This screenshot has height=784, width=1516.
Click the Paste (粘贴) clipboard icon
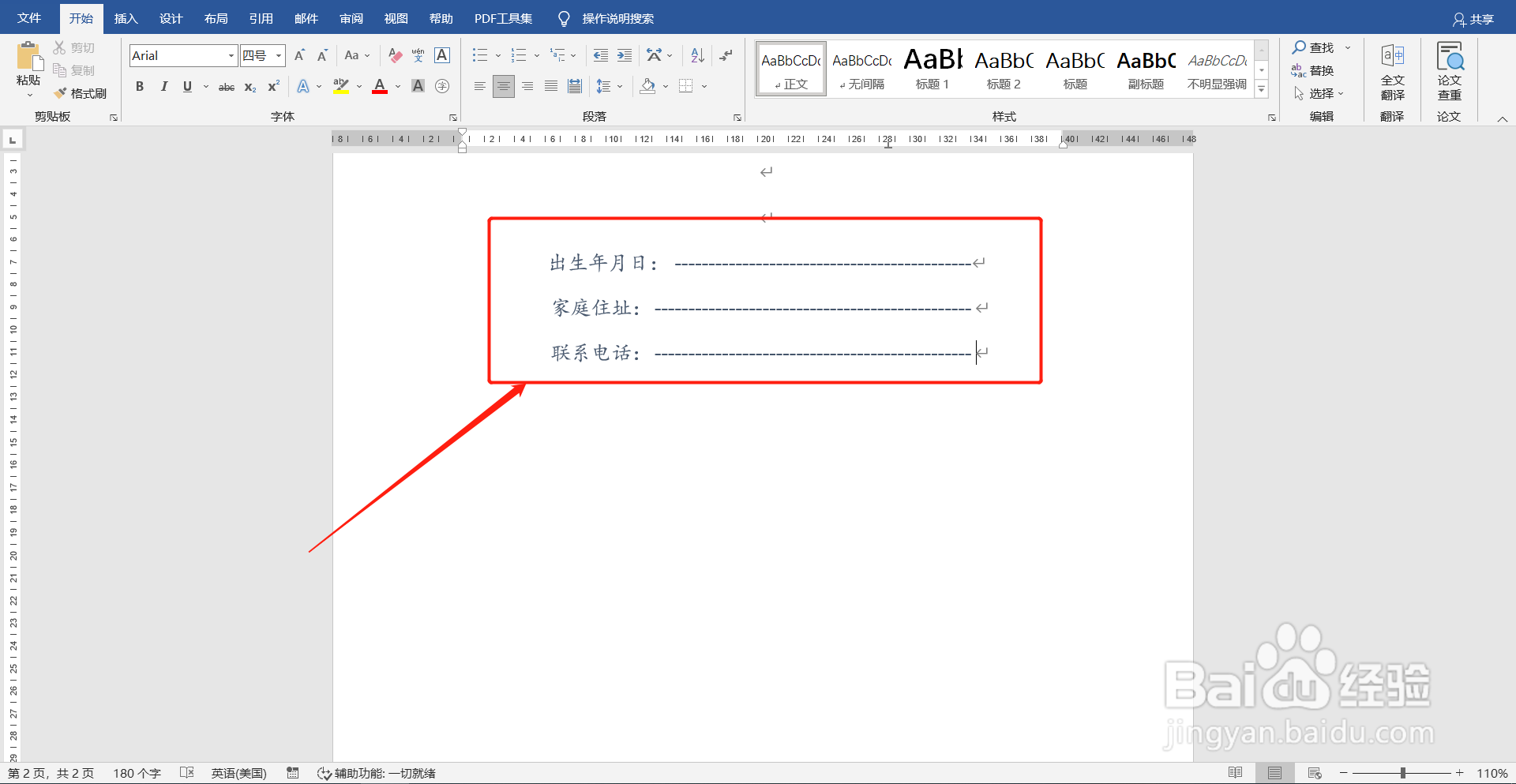[28, 57]
